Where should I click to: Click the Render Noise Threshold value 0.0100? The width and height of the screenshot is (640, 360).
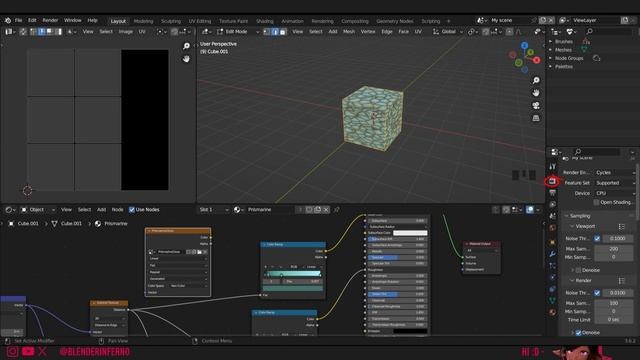[617, 293]
